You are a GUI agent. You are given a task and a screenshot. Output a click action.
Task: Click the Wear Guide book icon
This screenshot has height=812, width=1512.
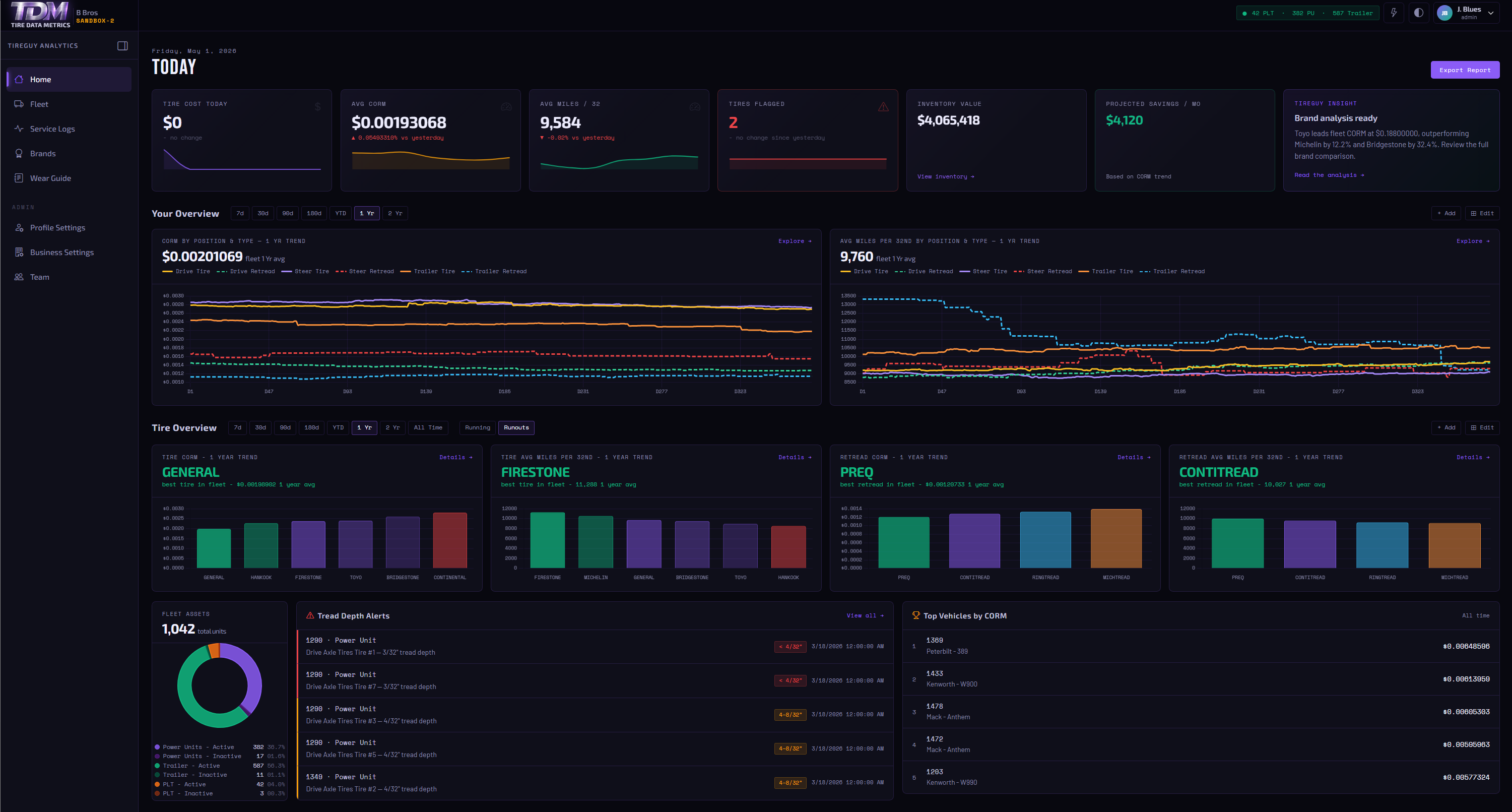point(19,178)
